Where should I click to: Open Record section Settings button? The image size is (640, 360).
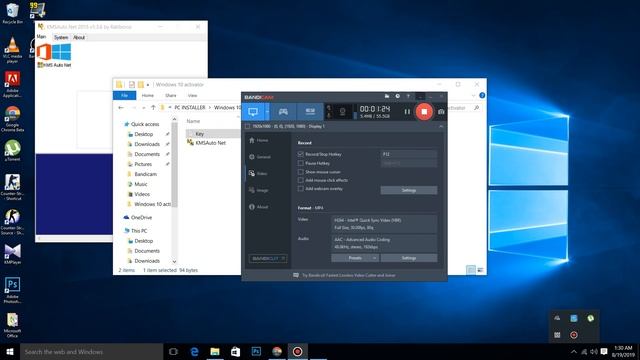pos(409,190)
